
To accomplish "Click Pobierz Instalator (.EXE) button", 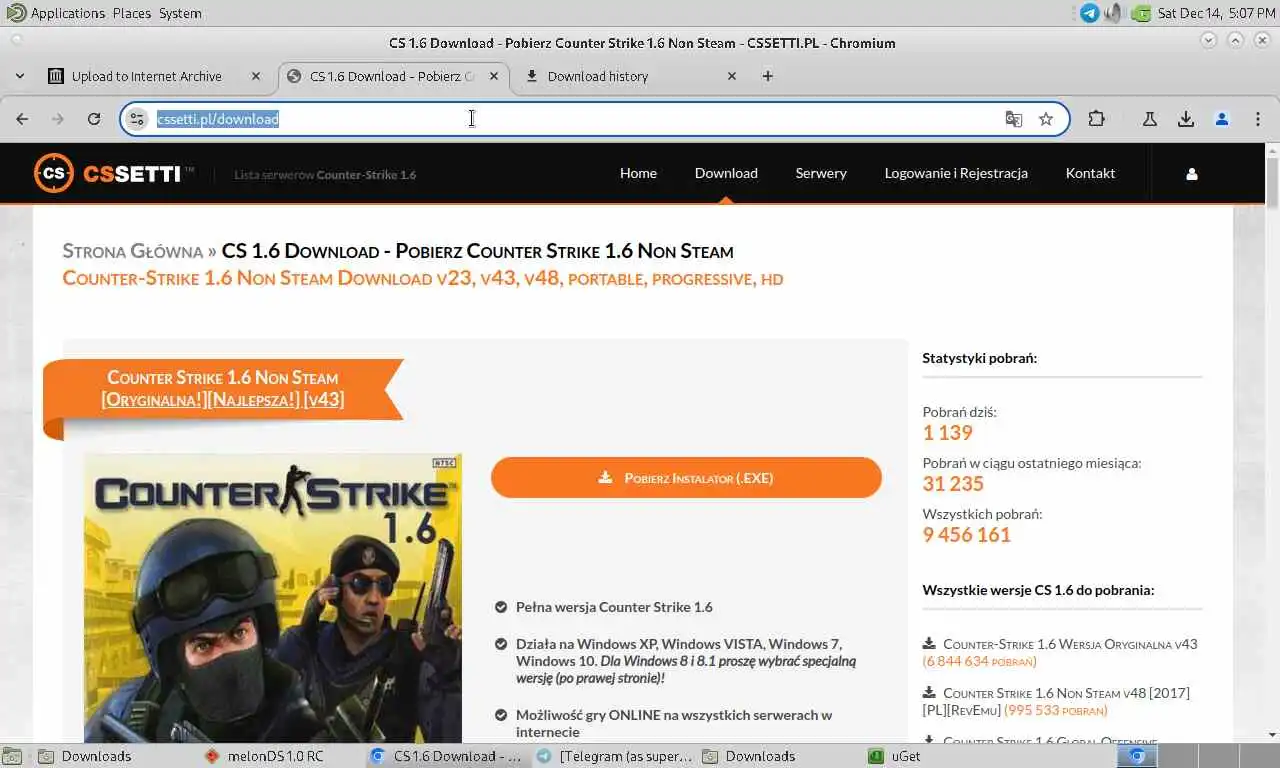I will [686, 478].
